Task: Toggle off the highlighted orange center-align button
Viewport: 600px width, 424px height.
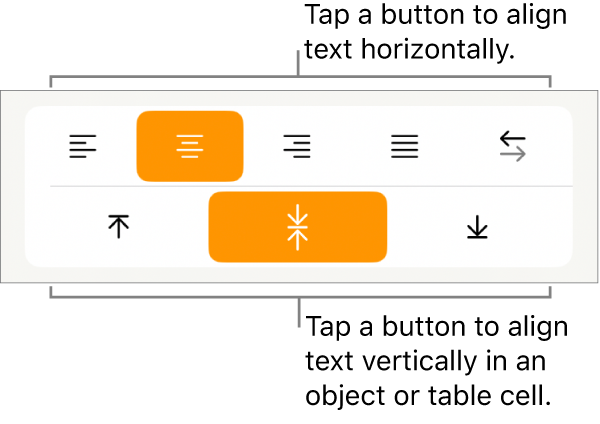Action: coord(189,147)
